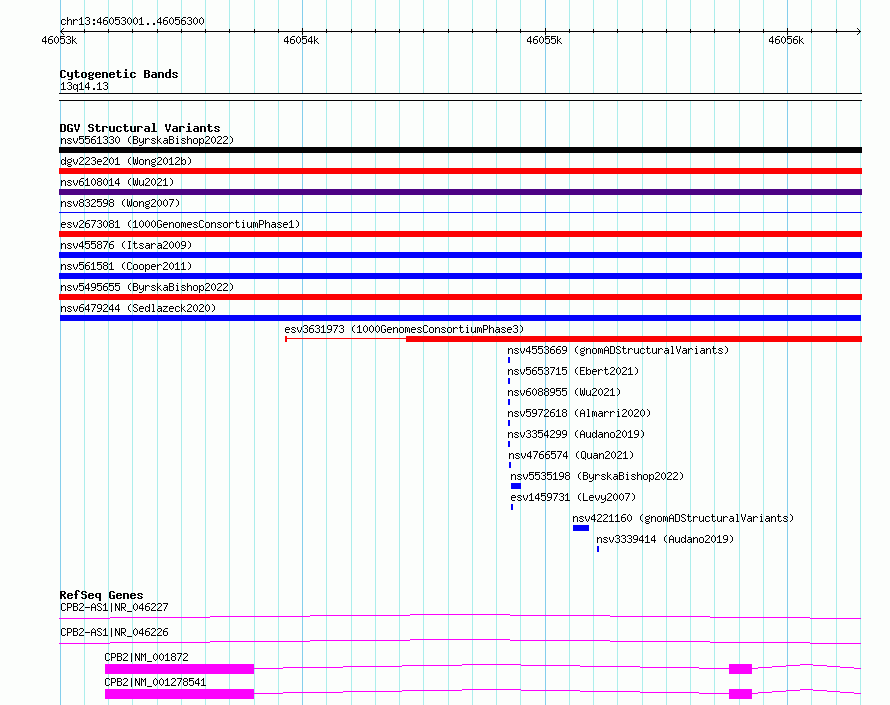Open CPB2|NM_001872 transcript label
Image resolution: width=890 pixels, height=705 pixels.
146,657
